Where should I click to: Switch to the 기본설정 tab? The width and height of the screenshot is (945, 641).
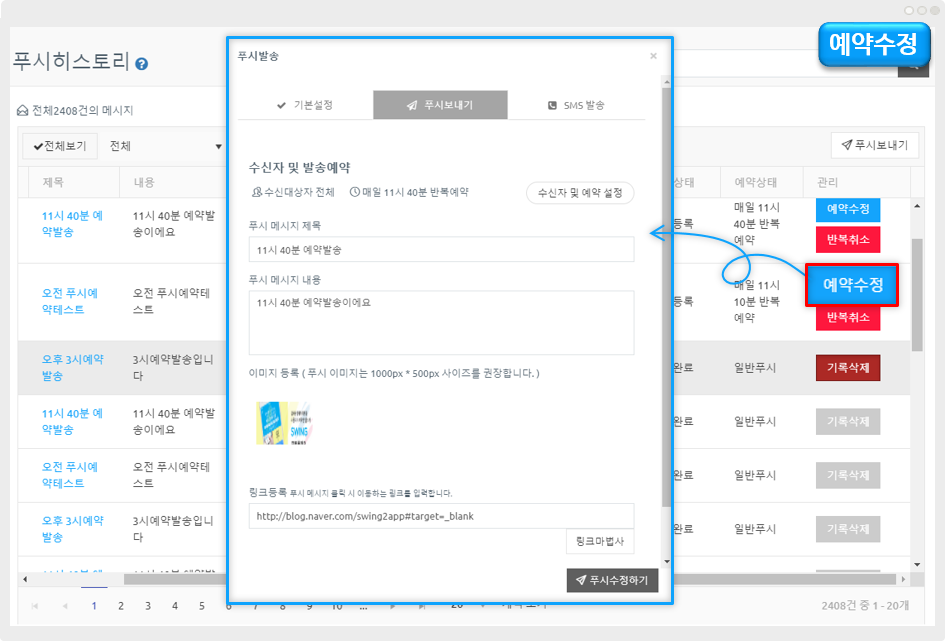pyautogui.click(x=305, y=105)
